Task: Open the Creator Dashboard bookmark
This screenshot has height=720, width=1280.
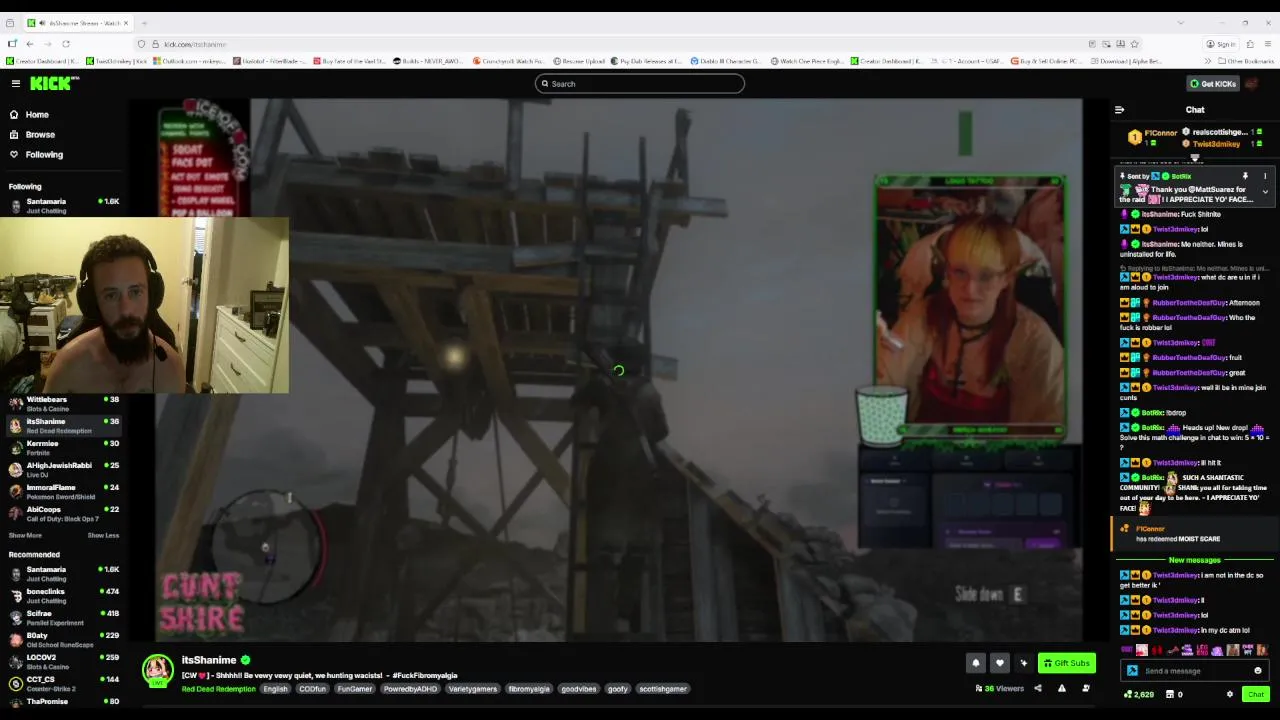Action: pos(43,61)
